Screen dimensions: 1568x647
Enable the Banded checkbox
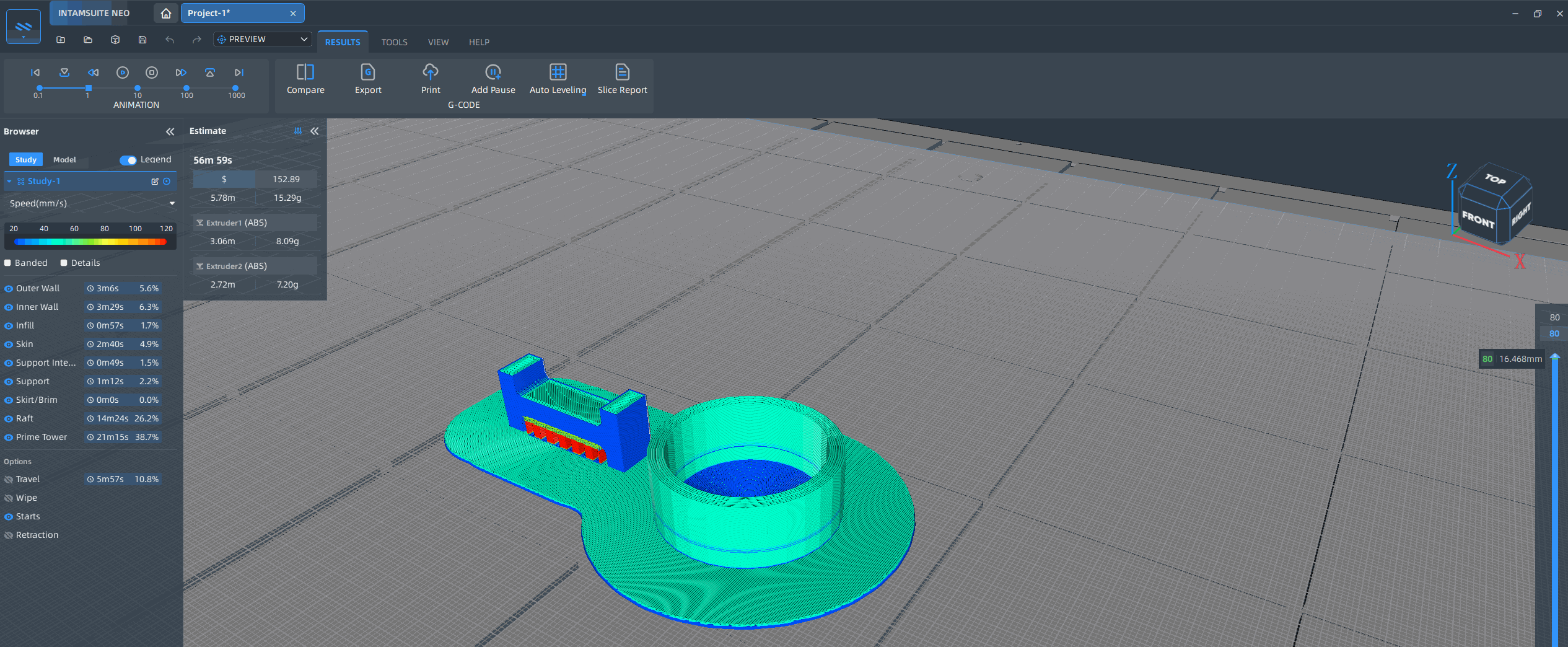coord(8,263)
